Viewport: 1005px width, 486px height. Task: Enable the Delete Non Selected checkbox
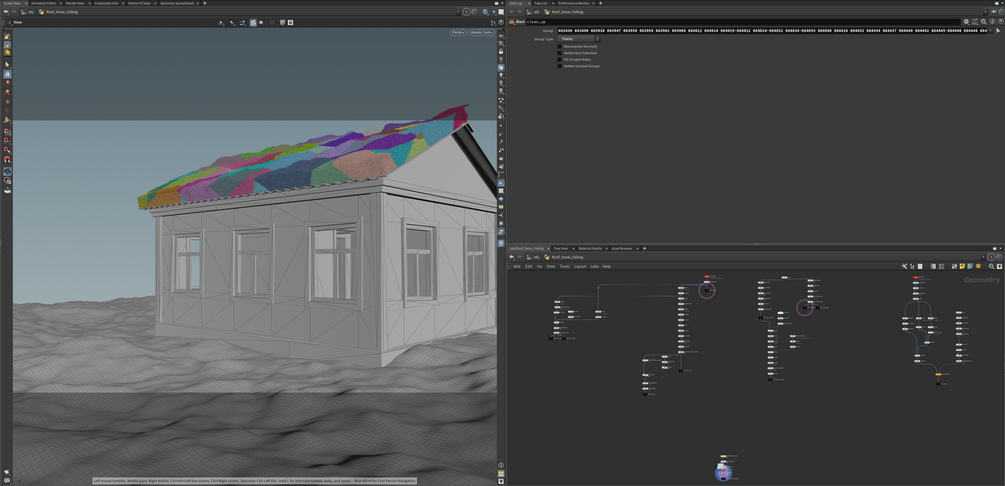tap(560, 53)
